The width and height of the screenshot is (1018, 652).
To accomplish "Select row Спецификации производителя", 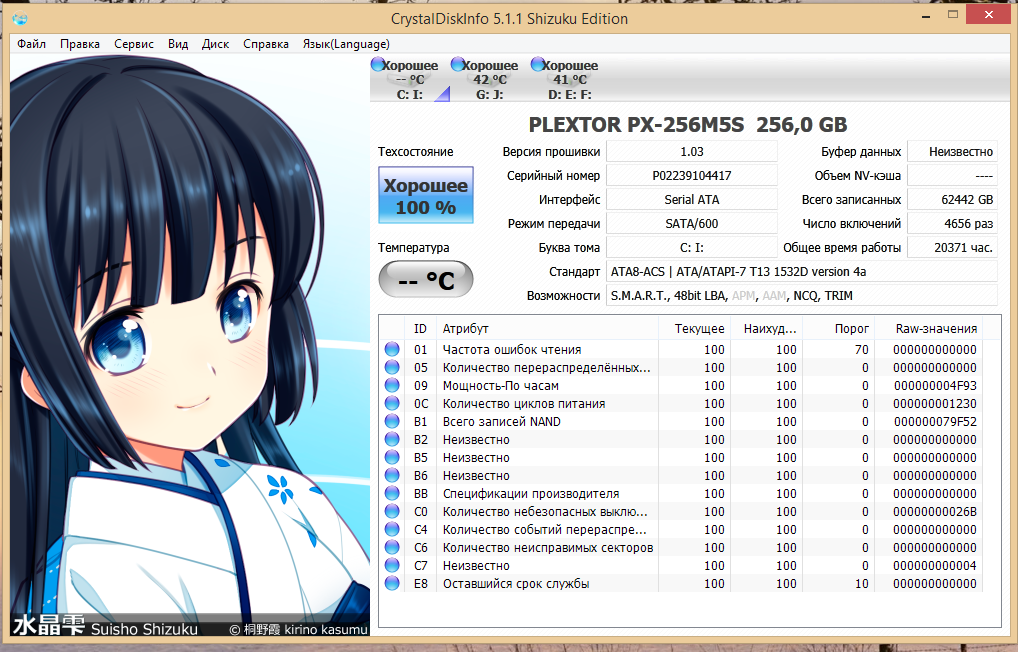I will click(x=682, y=494).
